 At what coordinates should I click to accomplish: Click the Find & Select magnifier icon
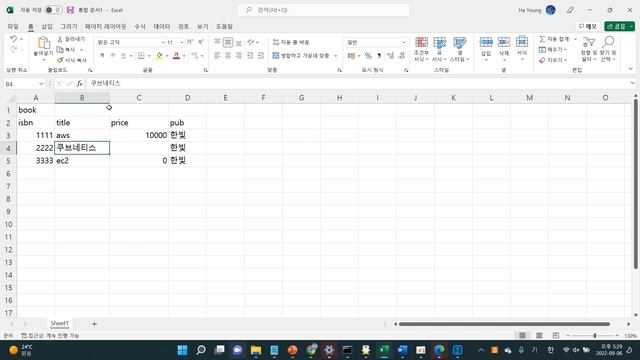pos(608,42)
